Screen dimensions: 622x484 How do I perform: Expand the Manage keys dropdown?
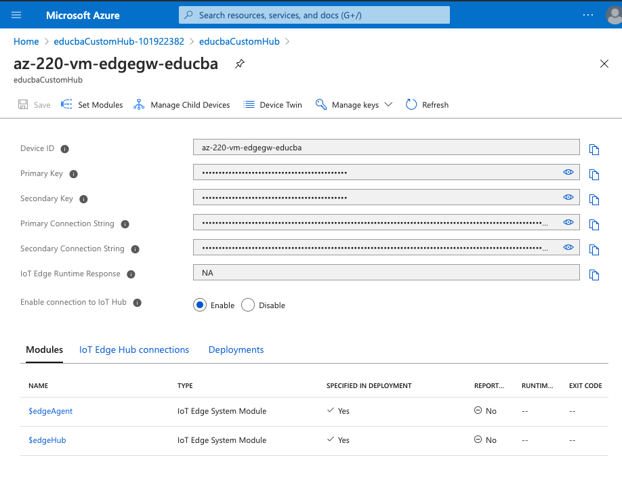354,105
